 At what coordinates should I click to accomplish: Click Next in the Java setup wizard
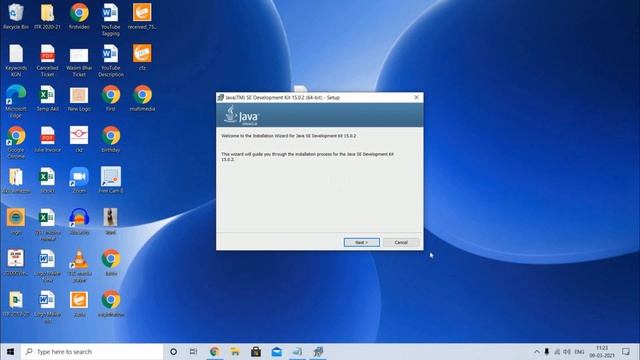362,242
